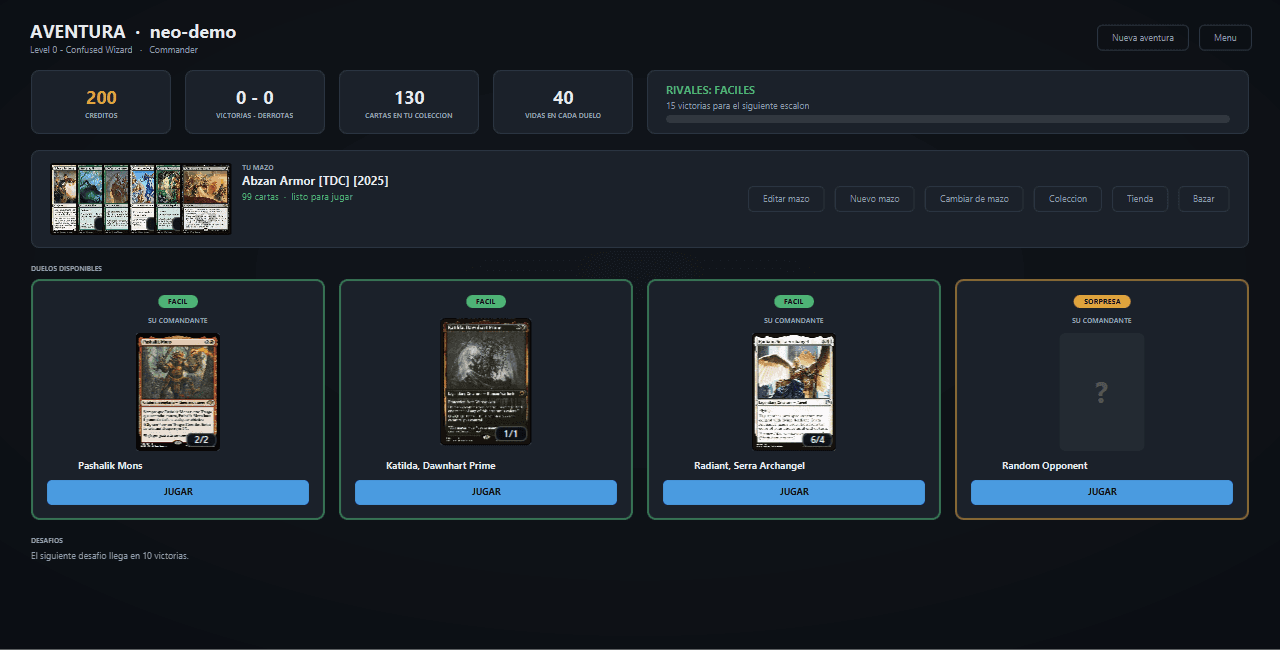This screenshot has width=1280, height=650.
Task: Click the Nueva aventura button
Action: click(1143, 37)
